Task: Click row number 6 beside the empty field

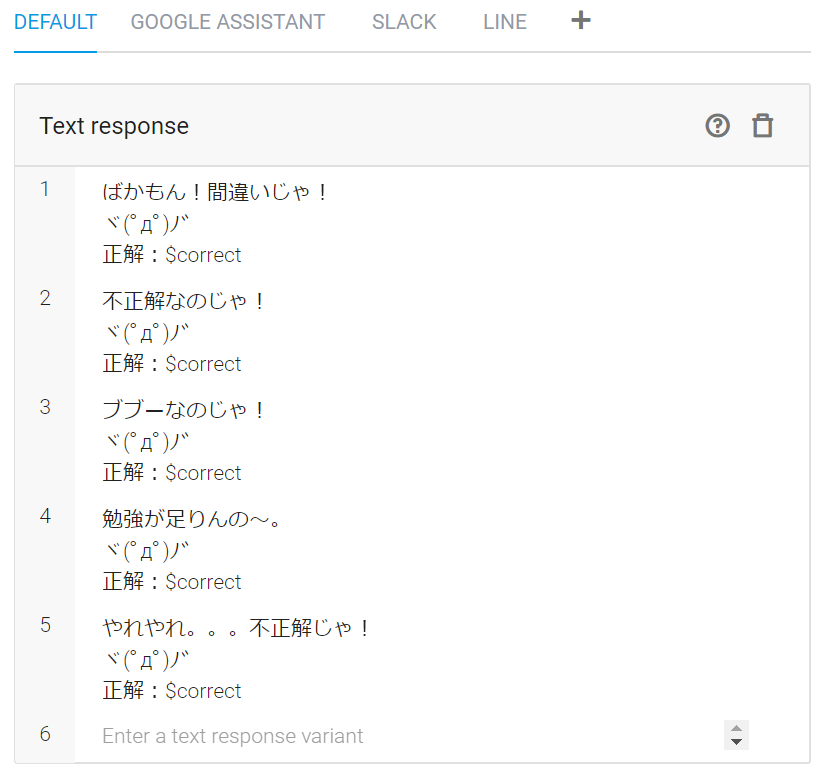Action: 45,734
